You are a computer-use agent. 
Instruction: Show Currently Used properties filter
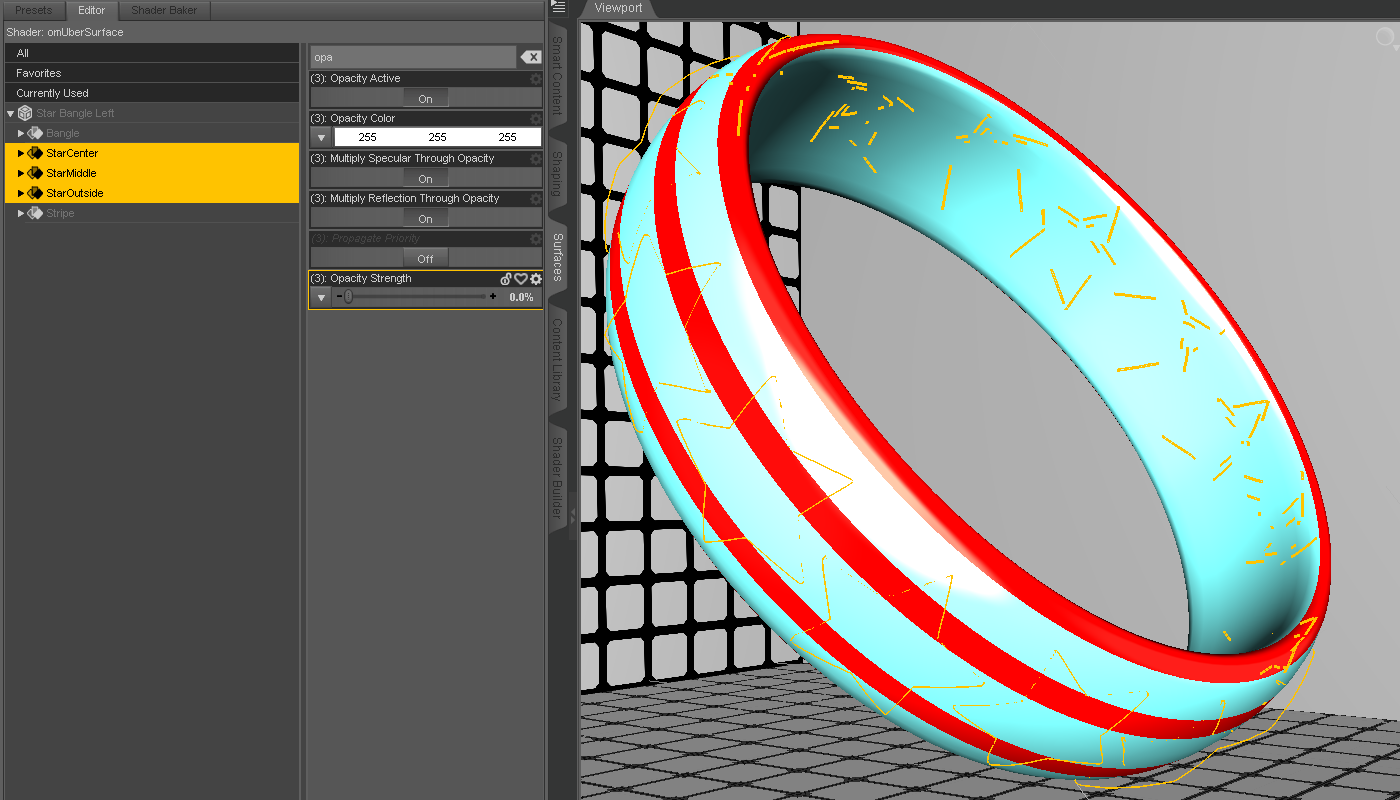point(152,93)
